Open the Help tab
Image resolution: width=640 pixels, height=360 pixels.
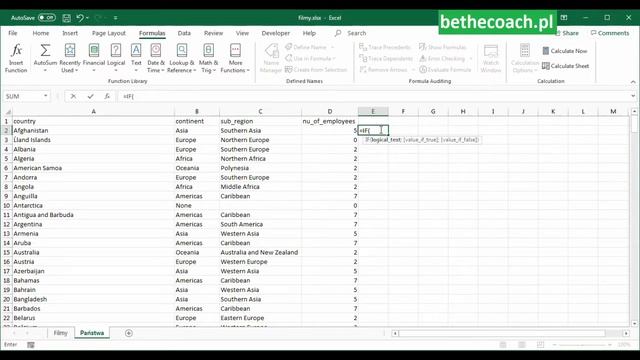coord(309,33)
